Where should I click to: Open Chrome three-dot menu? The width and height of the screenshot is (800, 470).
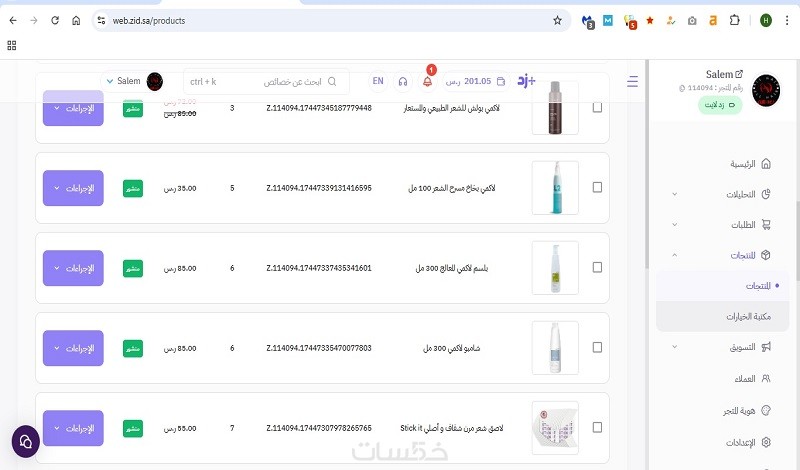tap(787, 20)
